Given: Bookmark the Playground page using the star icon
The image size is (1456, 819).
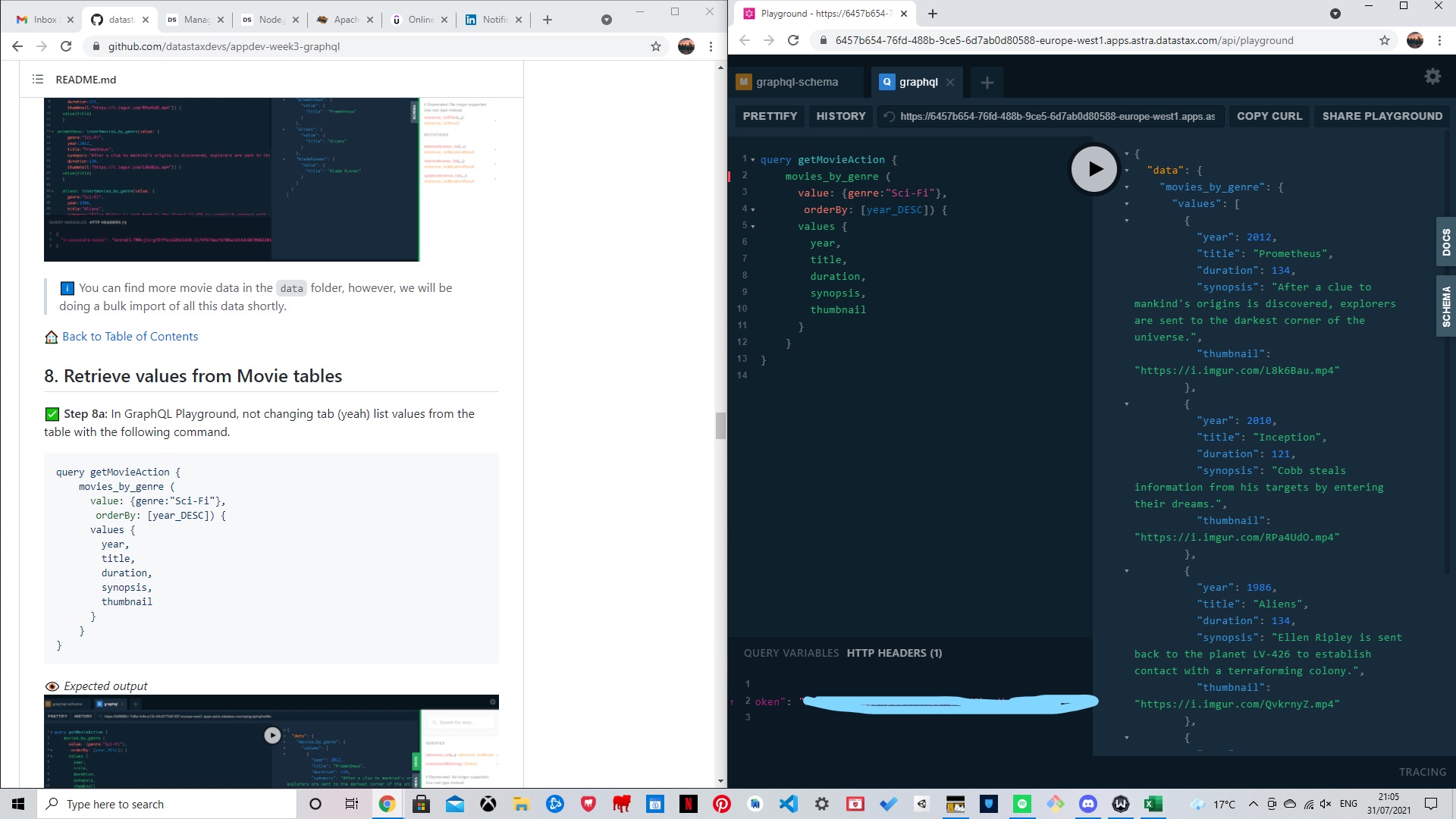Looking at the screenshot, I should pos(1385,40).
